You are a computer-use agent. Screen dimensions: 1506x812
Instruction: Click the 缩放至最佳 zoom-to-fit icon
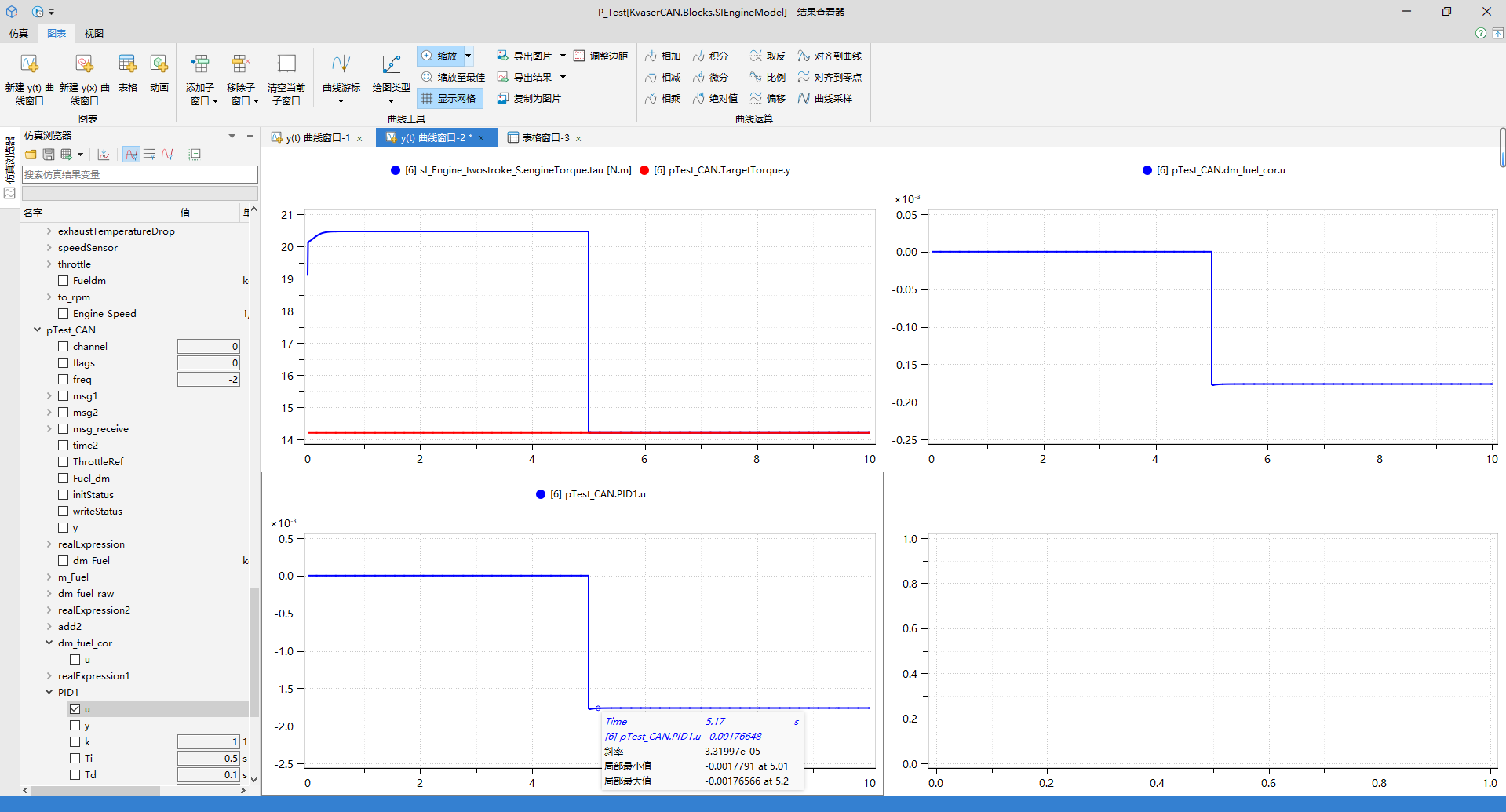click(x=427, y=77)
